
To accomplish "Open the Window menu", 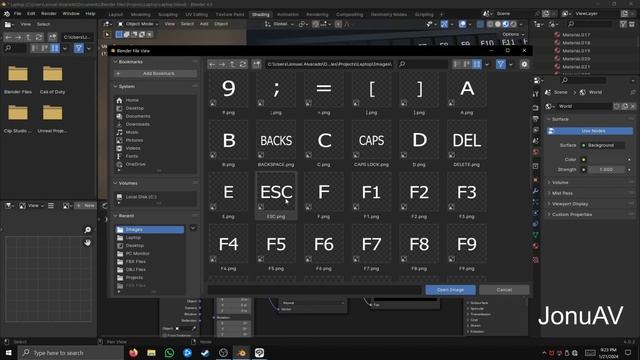I will [x=71, y=13].
